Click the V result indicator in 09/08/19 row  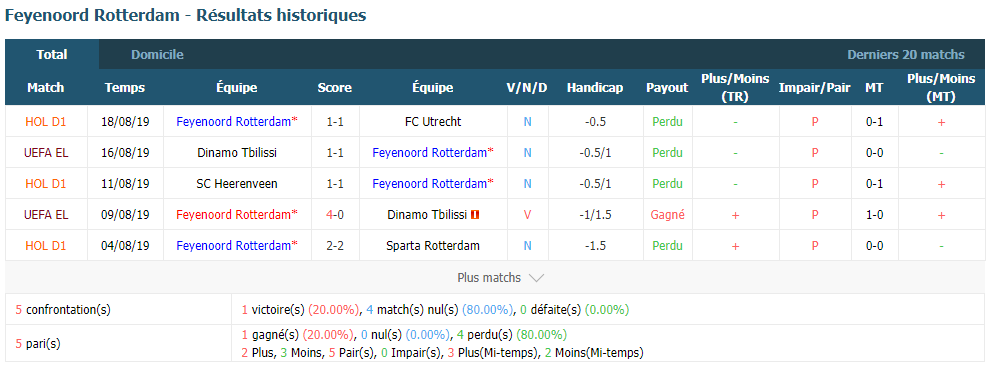[x=527, y=215]
